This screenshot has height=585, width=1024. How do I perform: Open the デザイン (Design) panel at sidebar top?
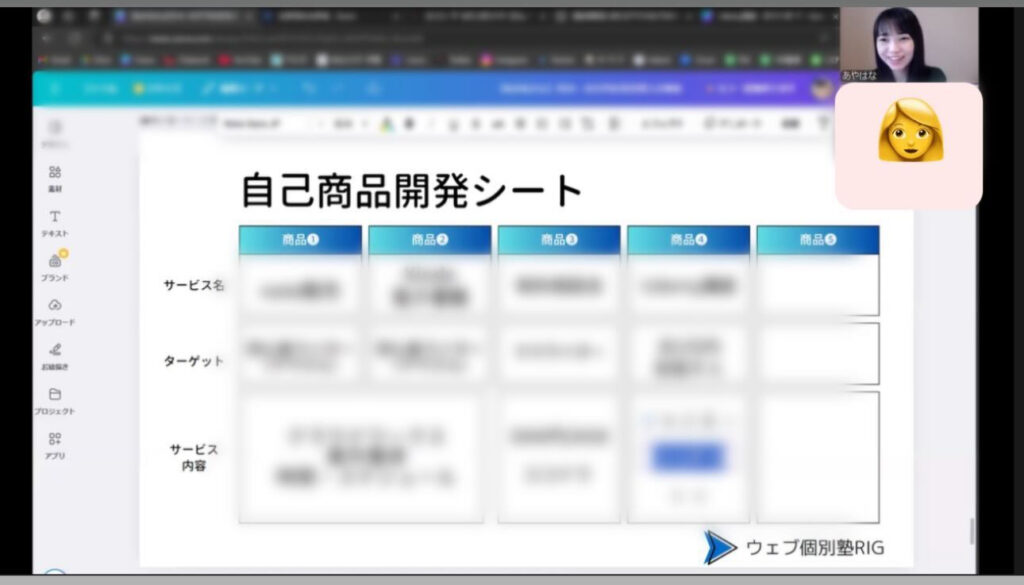tap(55, 132)
